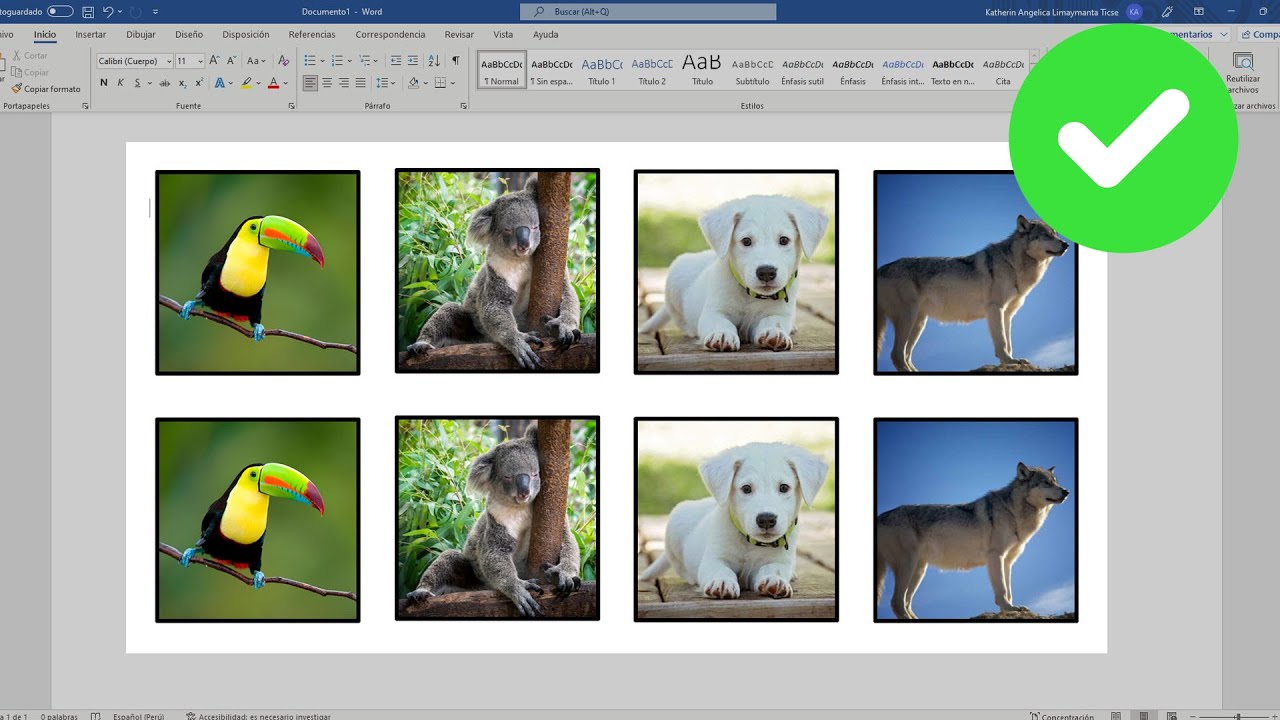Click the pen icon in the title bar
The image size is (1280, 720).
coord(1167,12)
